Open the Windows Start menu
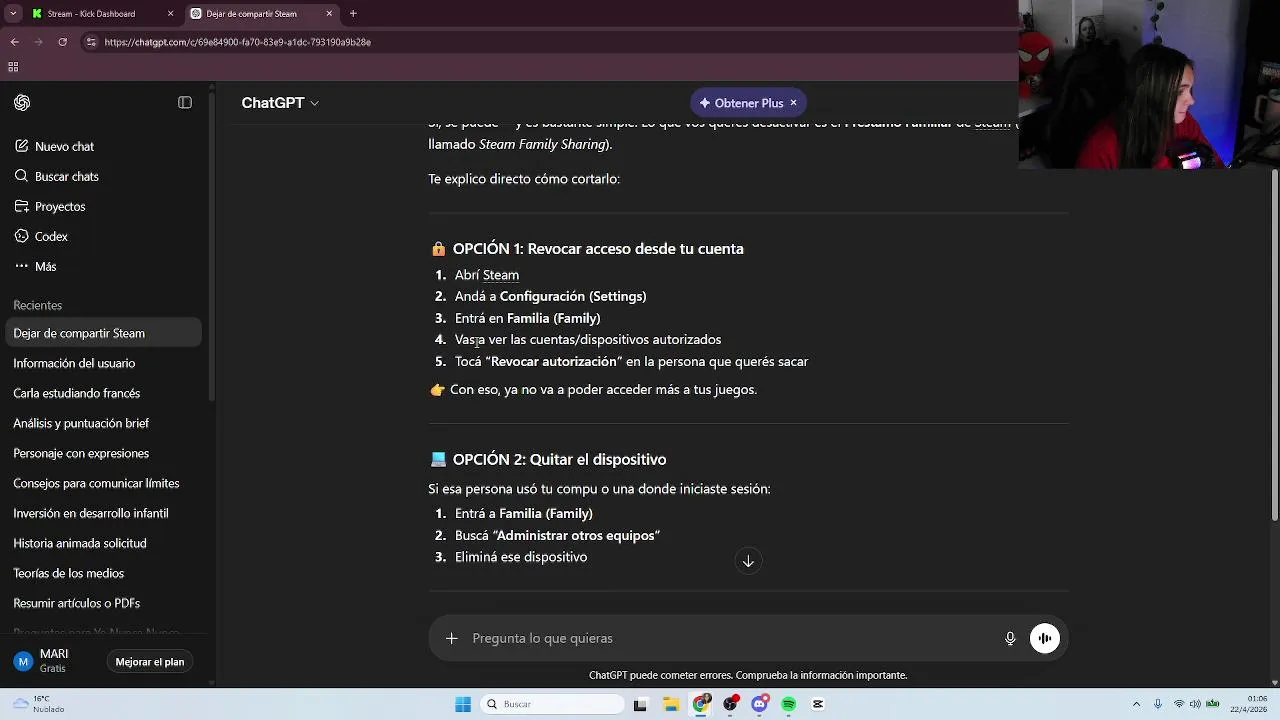 [x=463, y=704]
